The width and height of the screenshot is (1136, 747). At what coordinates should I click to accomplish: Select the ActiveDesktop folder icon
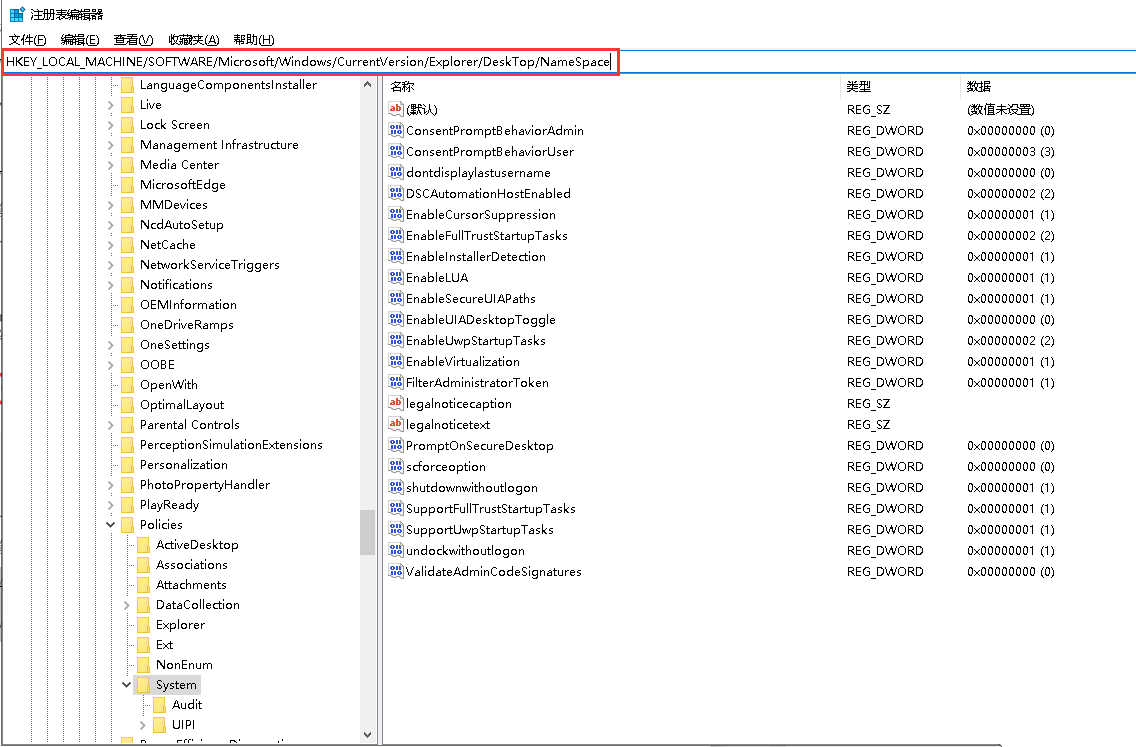pyautogui.click(x=143, y=545)
